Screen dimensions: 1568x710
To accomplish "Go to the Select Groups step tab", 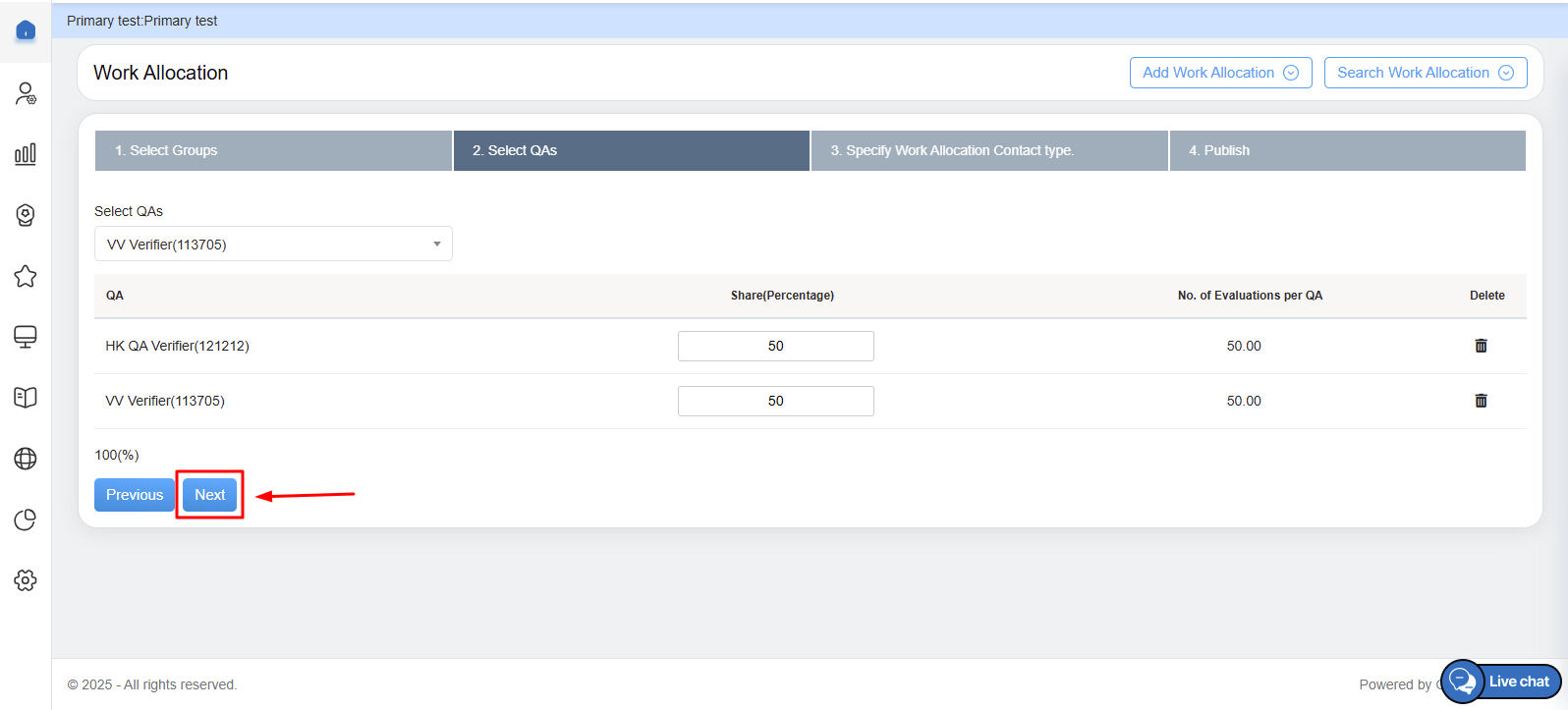I will coord(273,150).
